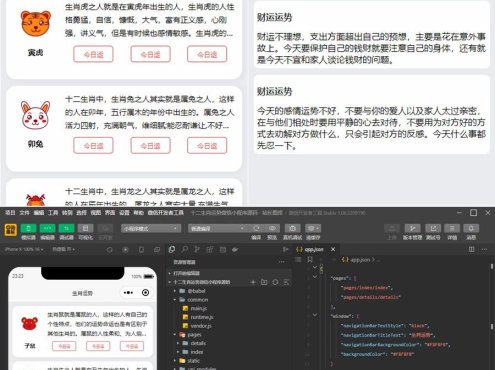495x370 pixels.
Task: Collapse the common folder
Action: [230, 300]
